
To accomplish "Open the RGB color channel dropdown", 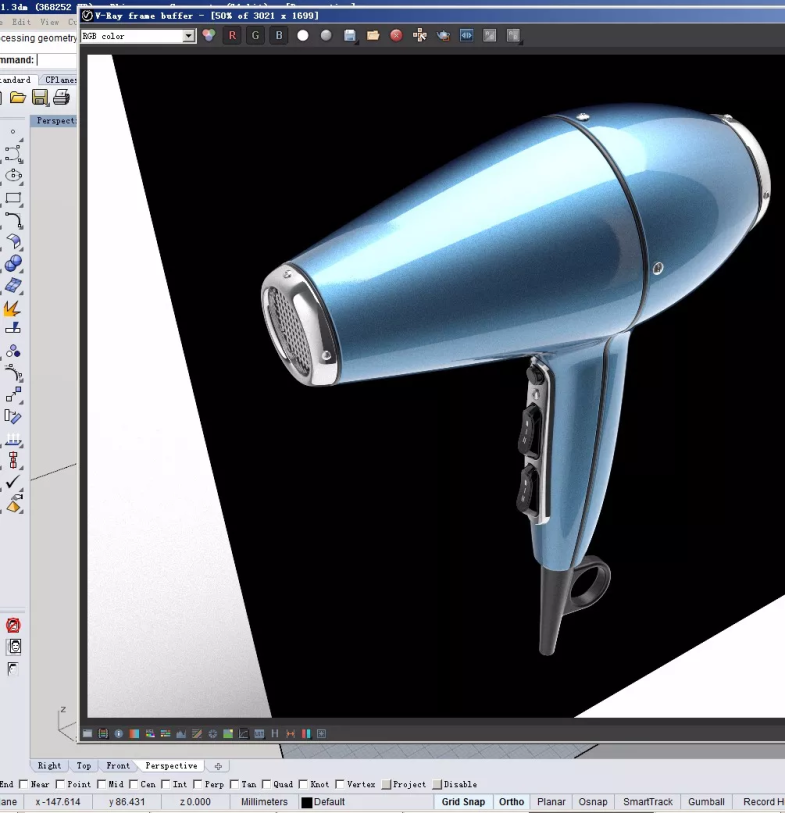I will [189, 36].
